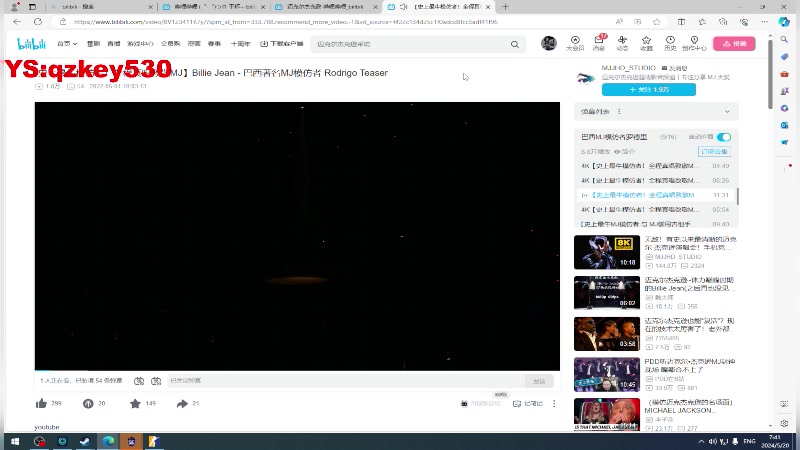Image resolution: width=800 pixels, height=450 pixels.
Task: Click the browser refresh button
Action: coord(38,22)
